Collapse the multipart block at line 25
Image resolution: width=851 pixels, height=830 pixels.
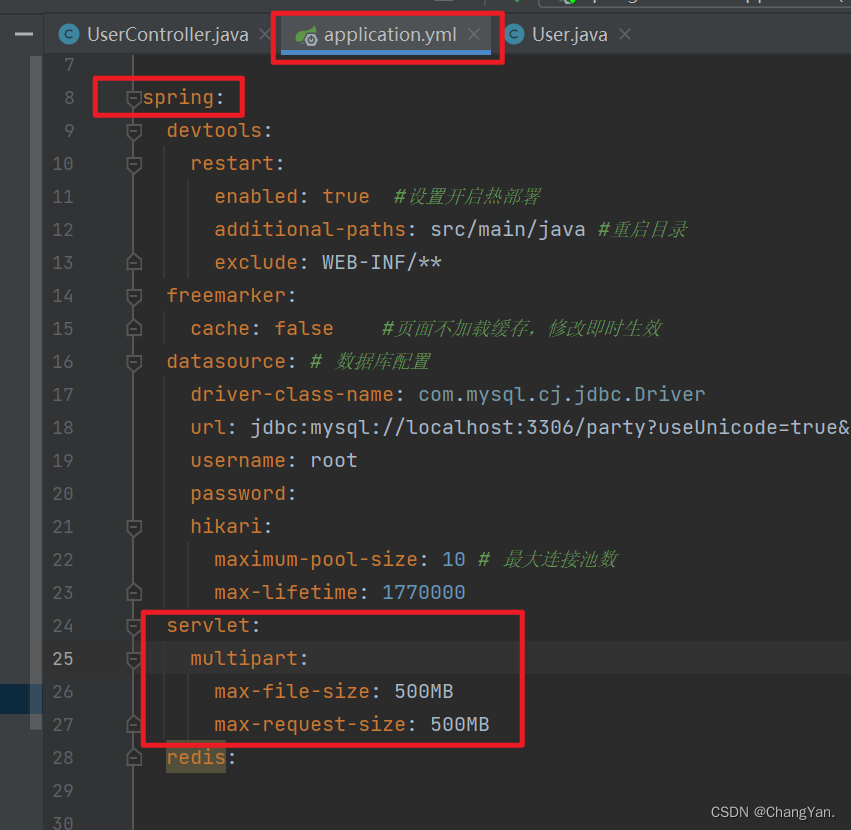(x=133, y=658)
